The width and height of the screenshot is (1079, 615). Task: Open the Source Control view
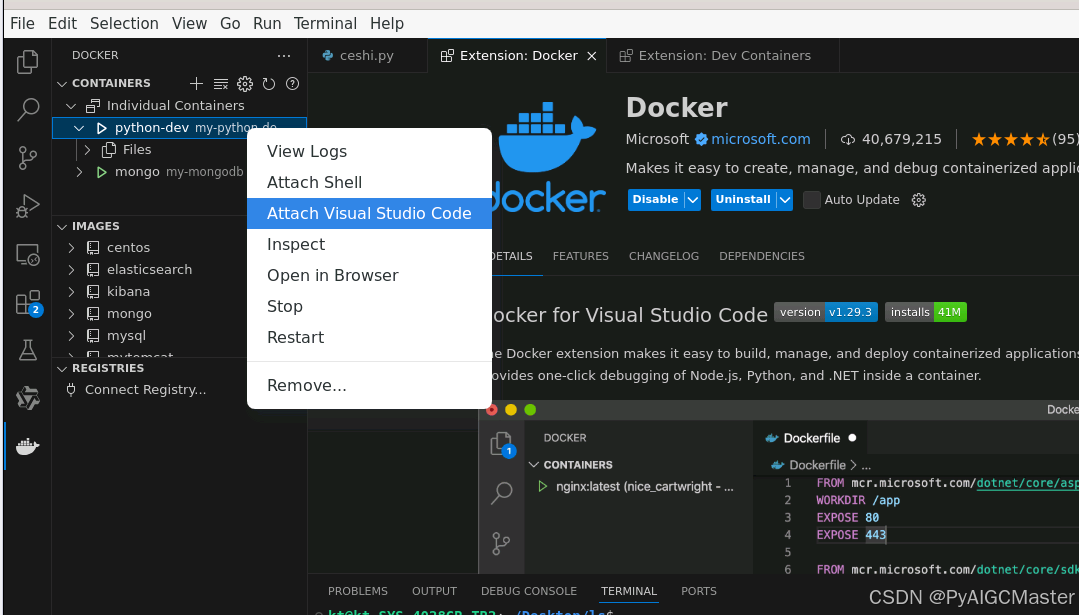28,158
